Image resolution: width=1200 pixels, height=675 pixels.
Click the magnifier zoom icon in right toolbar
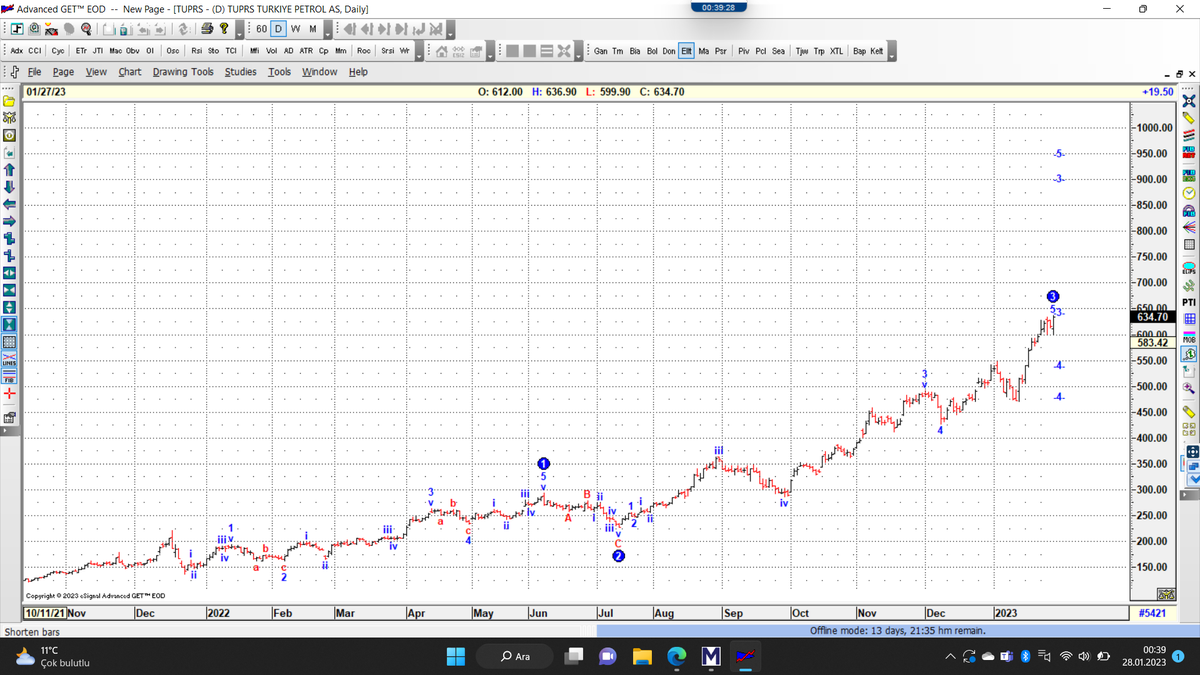click(x=1189, y=387)
